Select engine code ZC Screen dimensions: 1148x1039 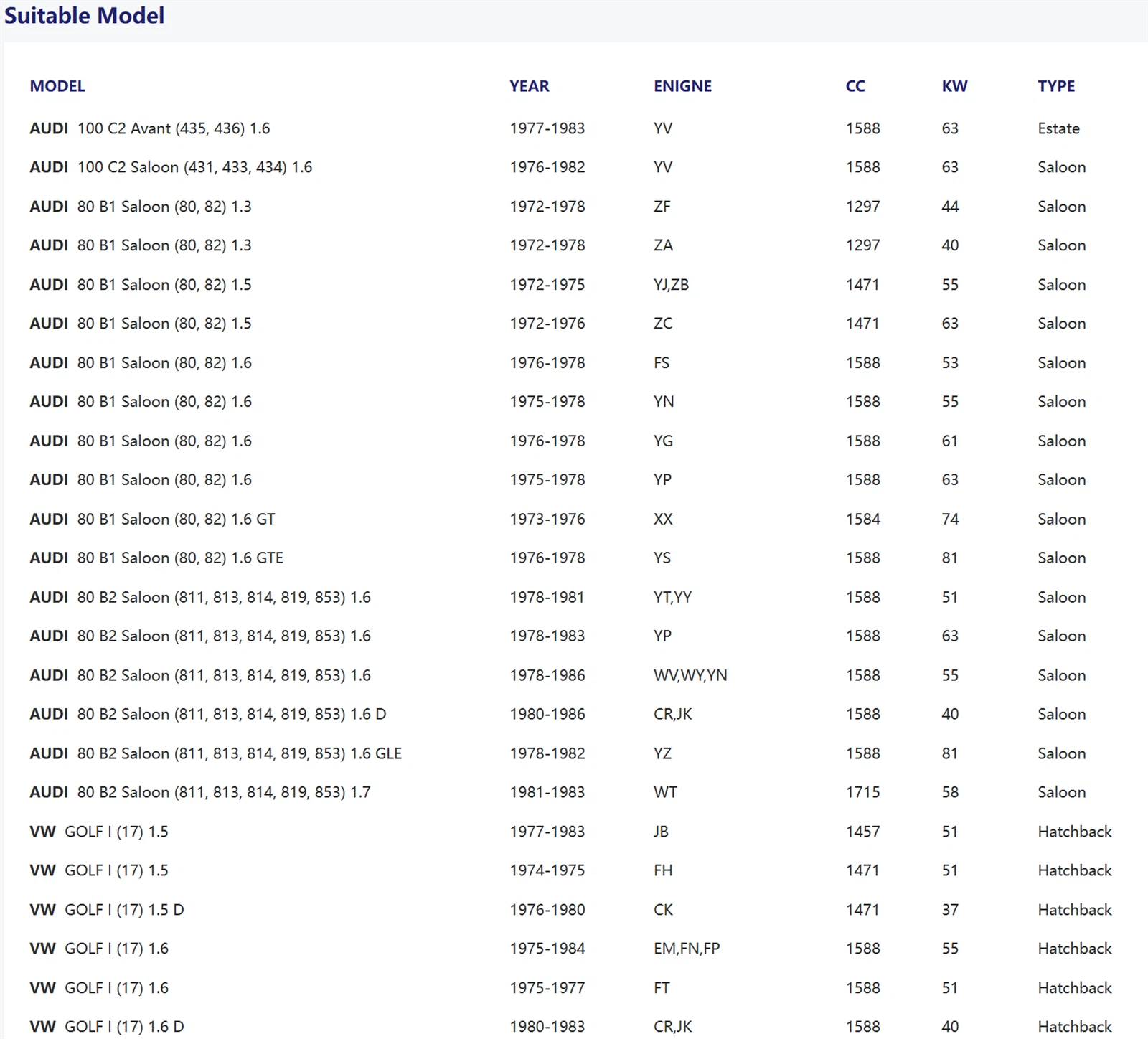click(663, 324)
